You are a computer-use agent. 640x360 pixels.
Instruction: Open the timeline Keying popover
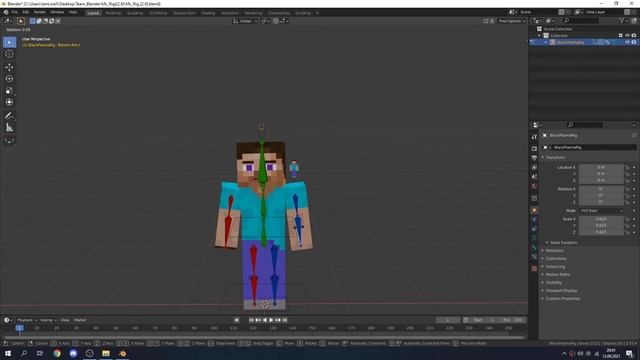point(48,320)
